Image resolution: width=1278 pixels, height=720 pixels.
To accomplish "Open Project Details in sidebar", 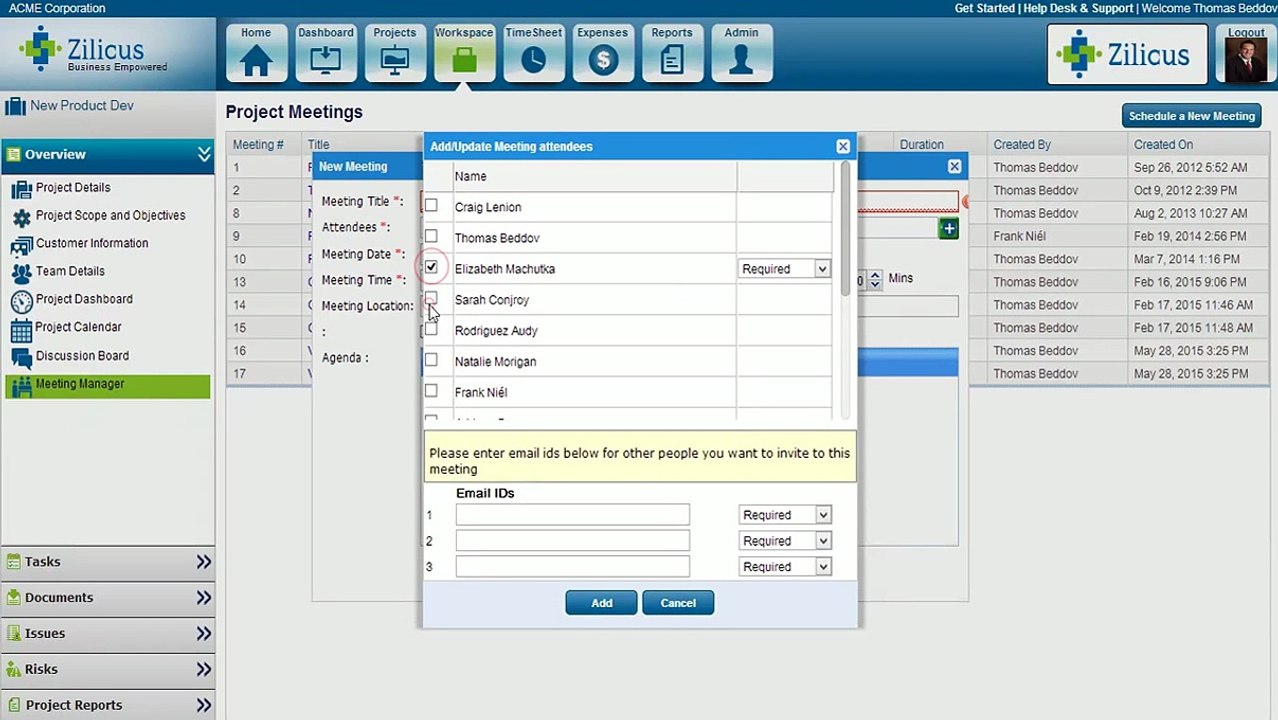I will 73,187.
